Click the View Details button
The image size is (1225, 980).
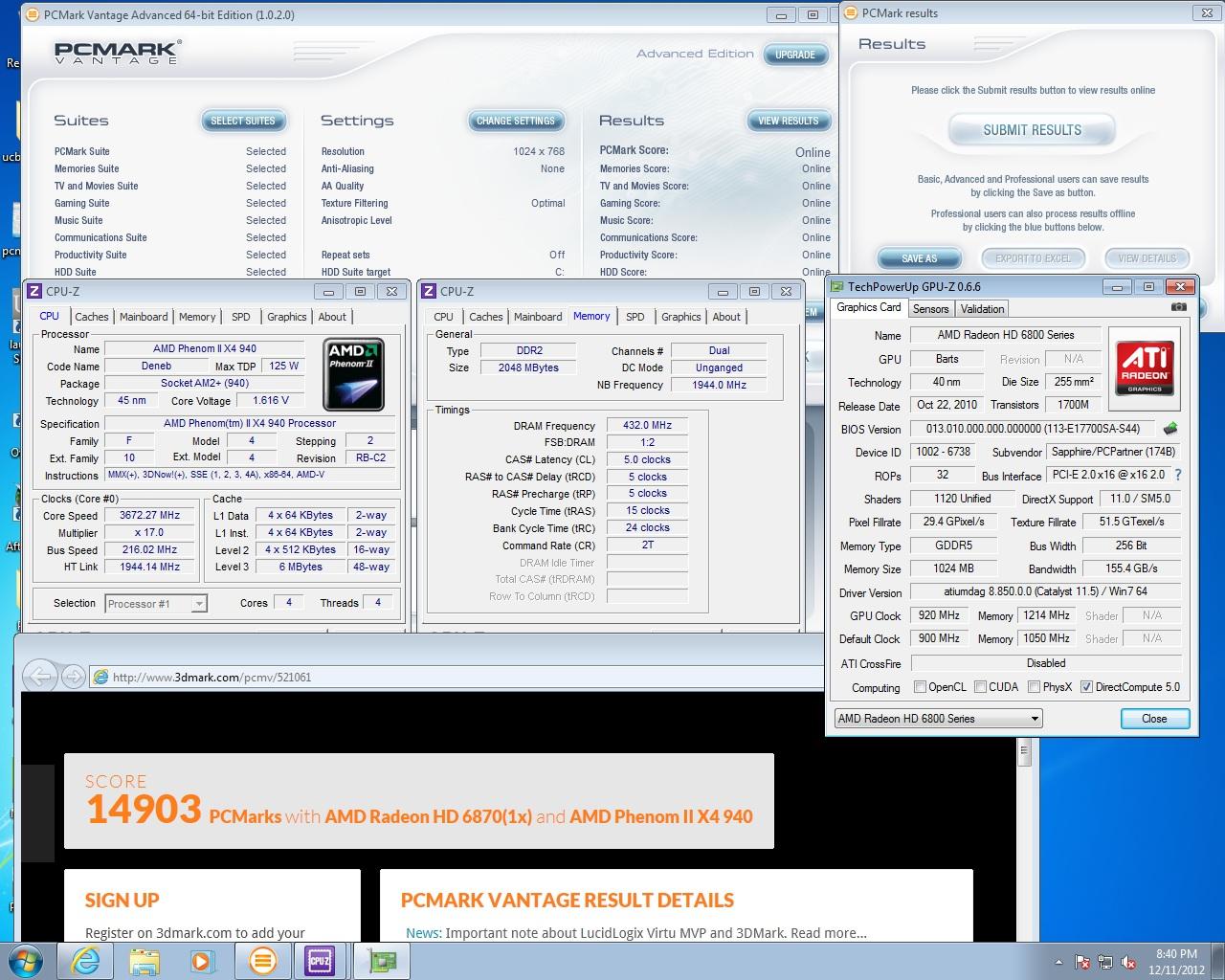tap(1147, 258)
